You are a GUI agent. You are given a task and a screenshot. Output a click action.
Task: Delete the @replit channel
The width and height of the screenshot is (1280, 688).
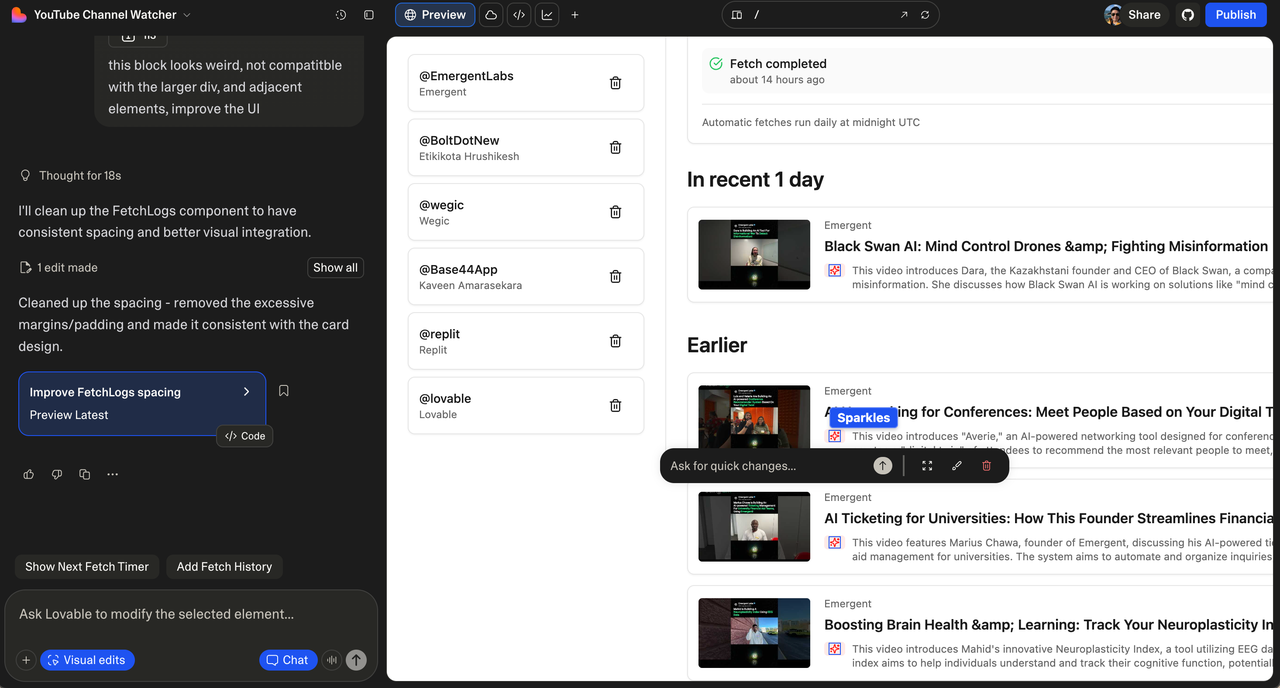[x=615, y=341]
